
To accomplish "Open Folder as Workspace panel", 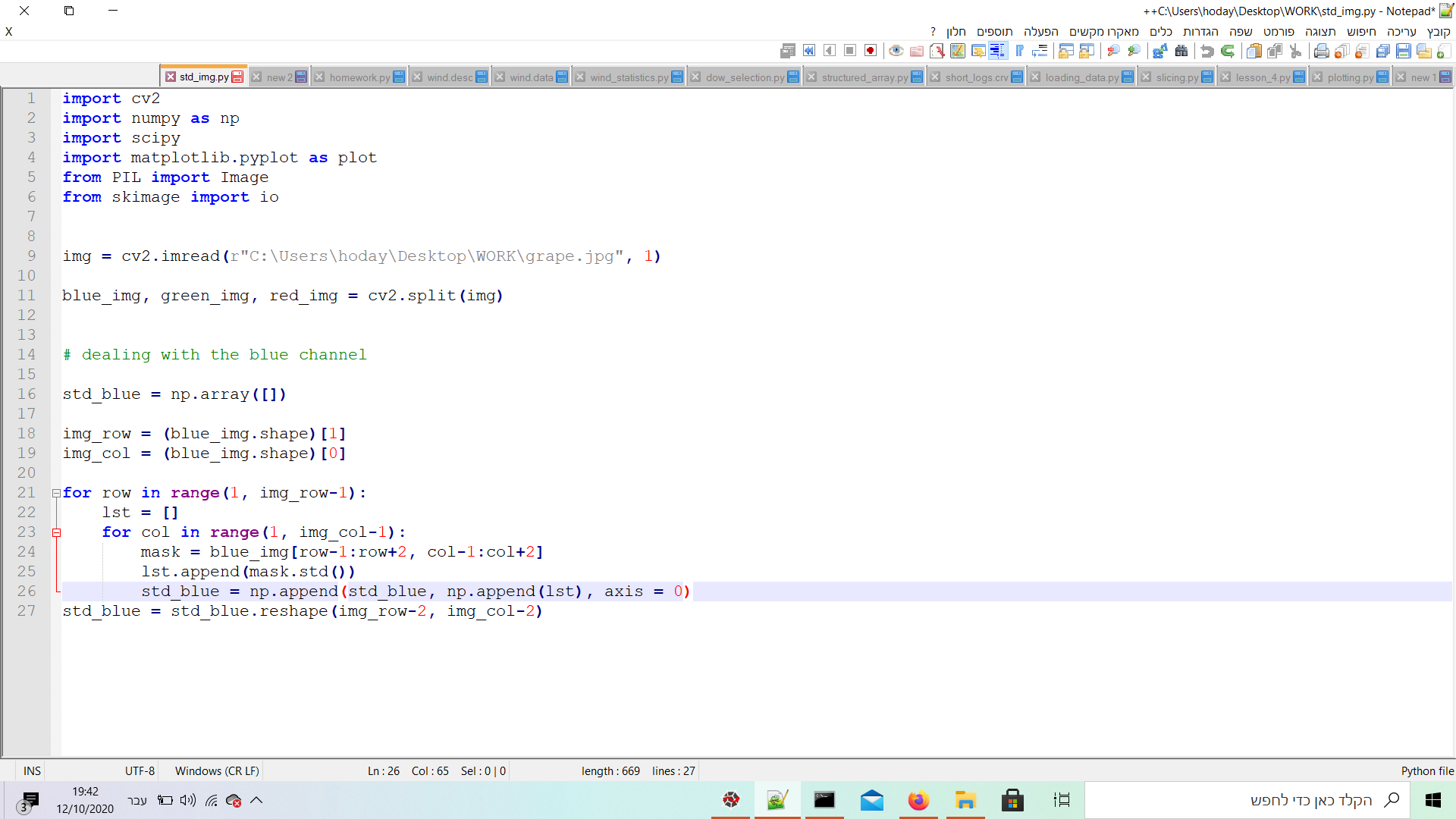I will tap(917, 51).
